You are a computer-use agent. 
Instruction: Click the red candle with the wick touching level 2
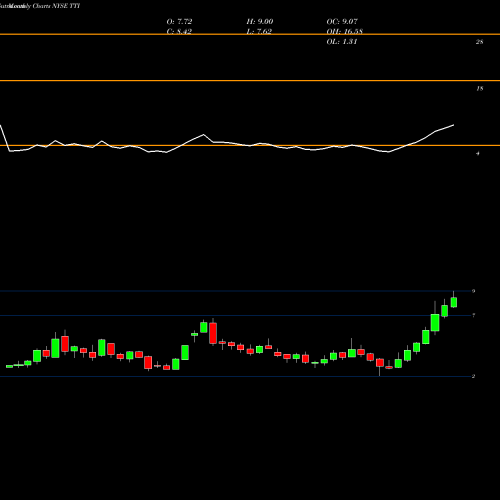(x=380, y=363)
